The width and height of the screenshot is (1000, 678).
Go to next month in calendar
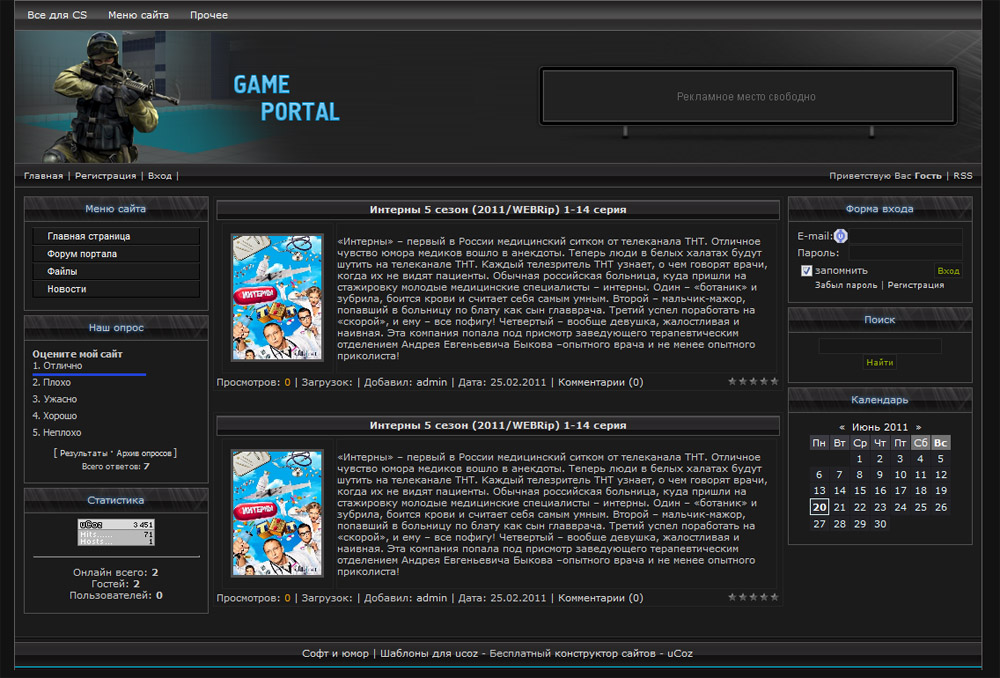pyautogui.click(x=918, y=427)
